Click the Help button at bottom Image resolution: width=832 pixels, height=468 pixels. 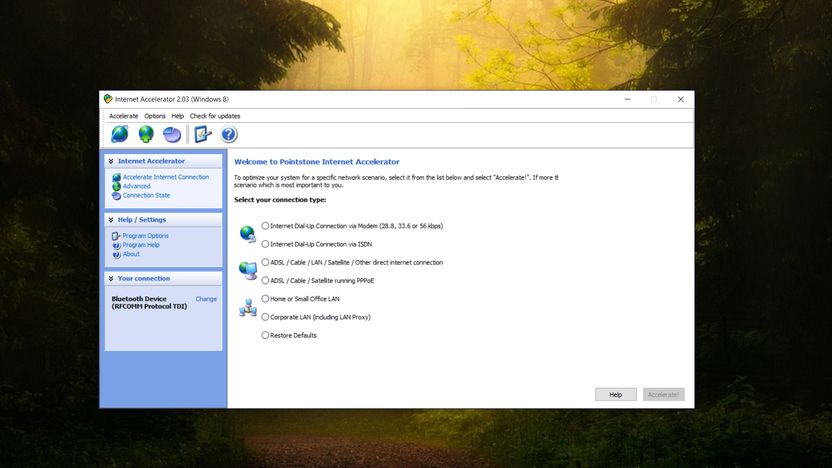coord(616,394)
